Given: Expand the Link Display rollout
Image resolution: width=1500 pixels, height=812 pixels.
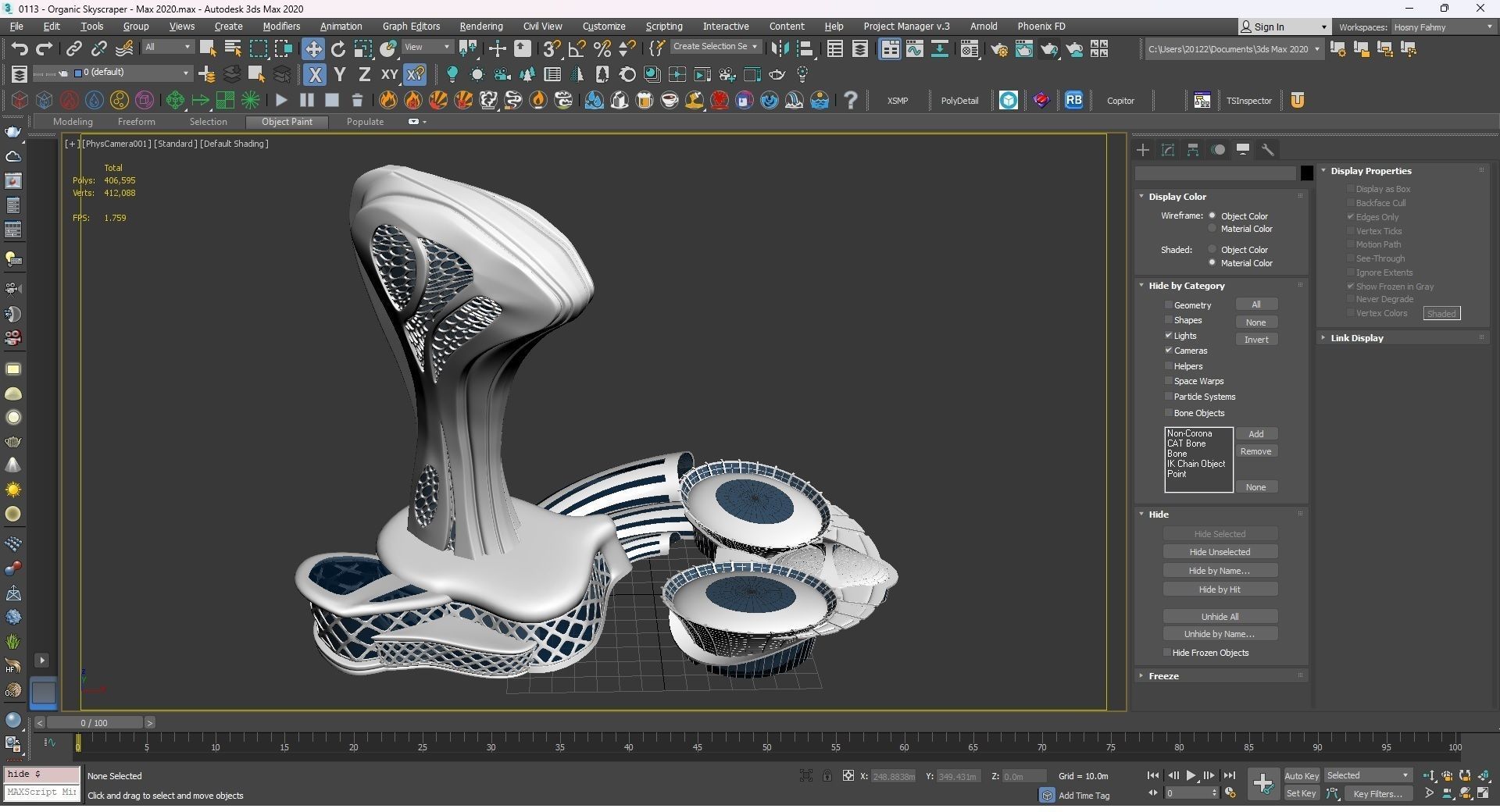Looking at the screenshot, I should tap(1356, 338).
